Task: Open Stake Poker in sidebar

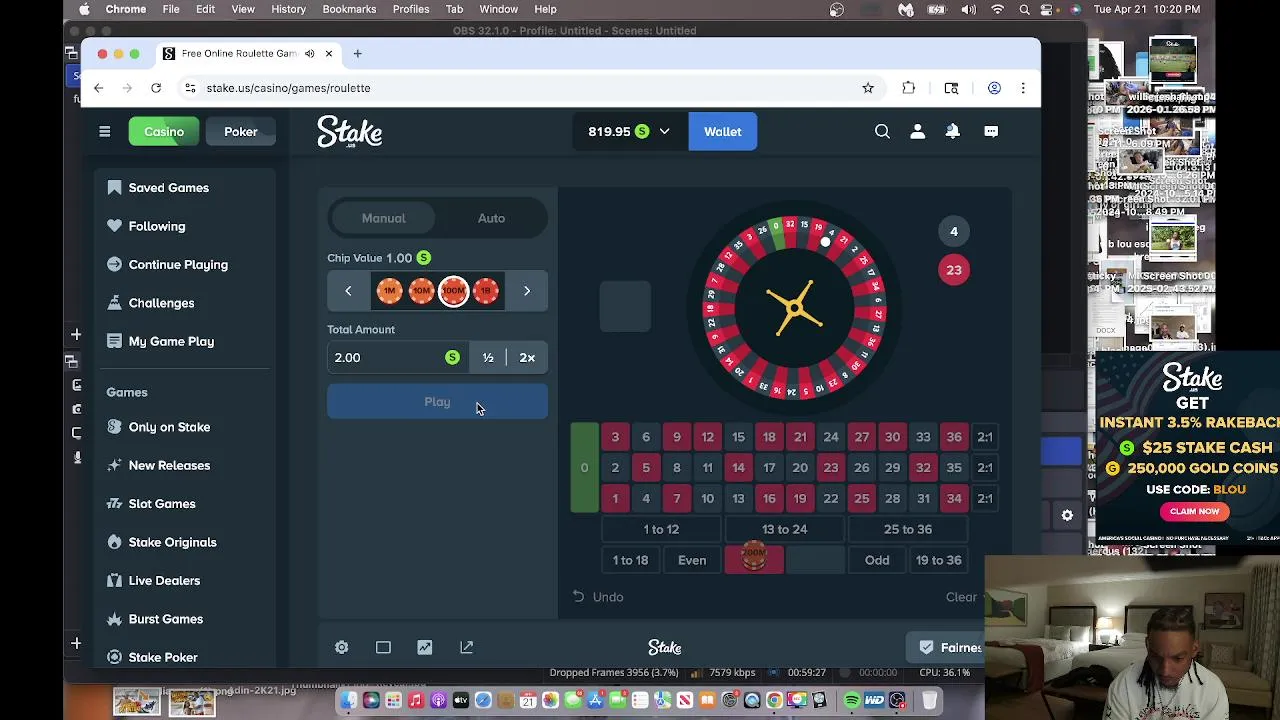Action: (163, 657)
